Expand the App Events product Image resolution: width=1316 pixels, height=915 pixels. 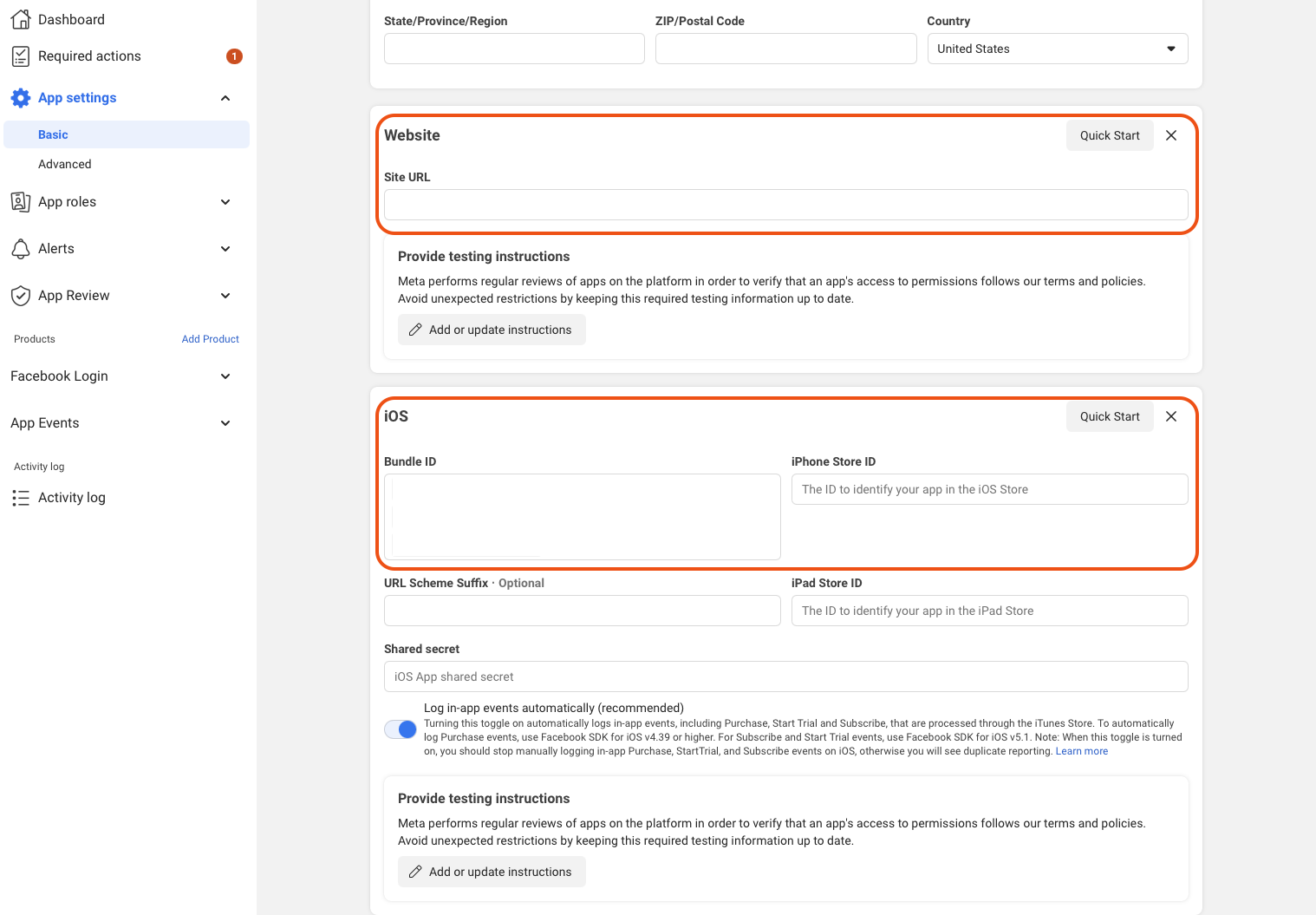[x=225, y=423]
